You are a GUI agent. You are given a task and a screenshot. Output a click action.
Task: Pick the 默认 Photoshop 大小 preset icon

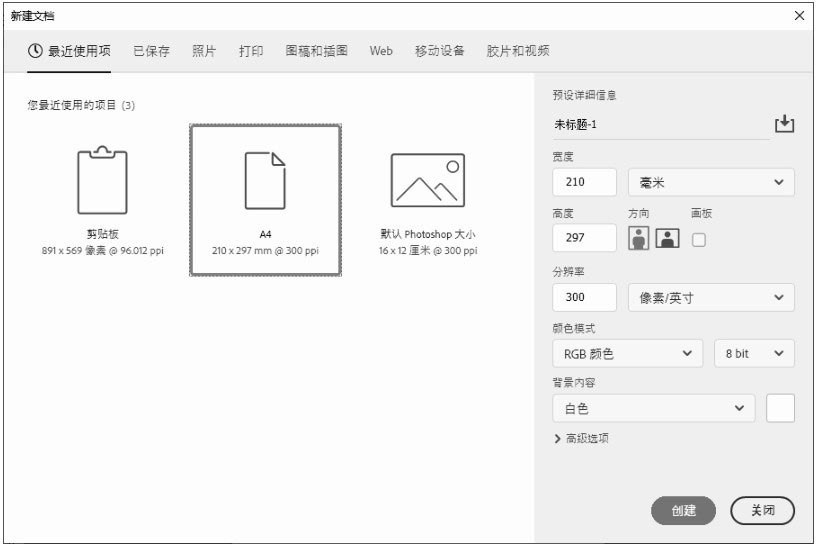pyautogui.click(x=427, y=180)
